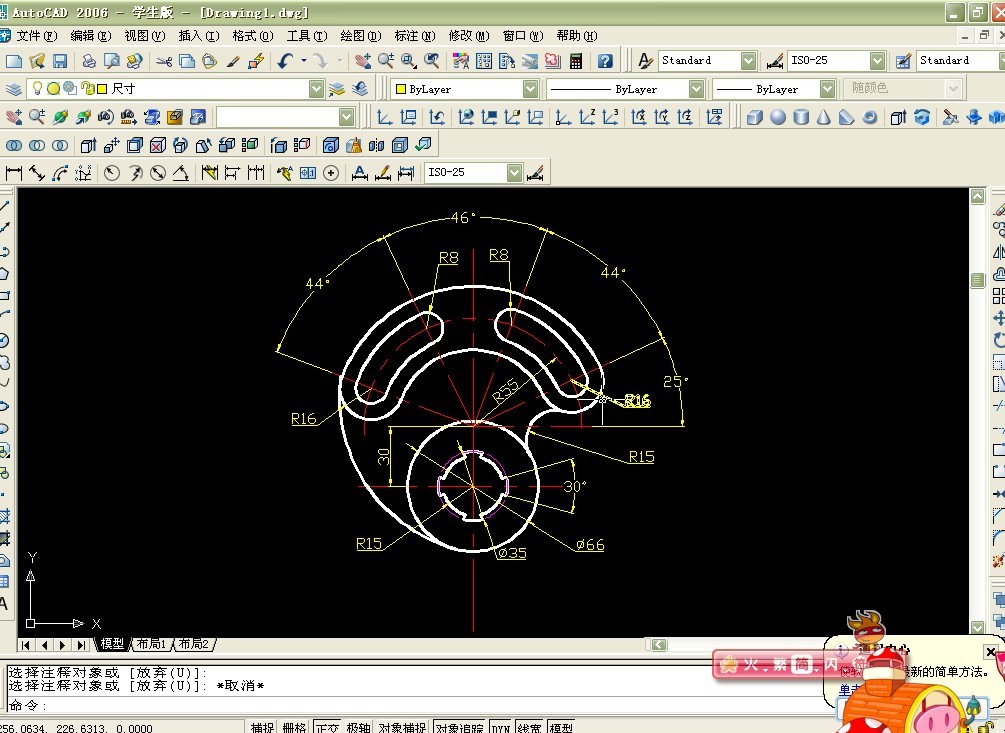1005x733 pixels.
Task: Click the Save (floppy disk) icon
Action: coord(60,61)
